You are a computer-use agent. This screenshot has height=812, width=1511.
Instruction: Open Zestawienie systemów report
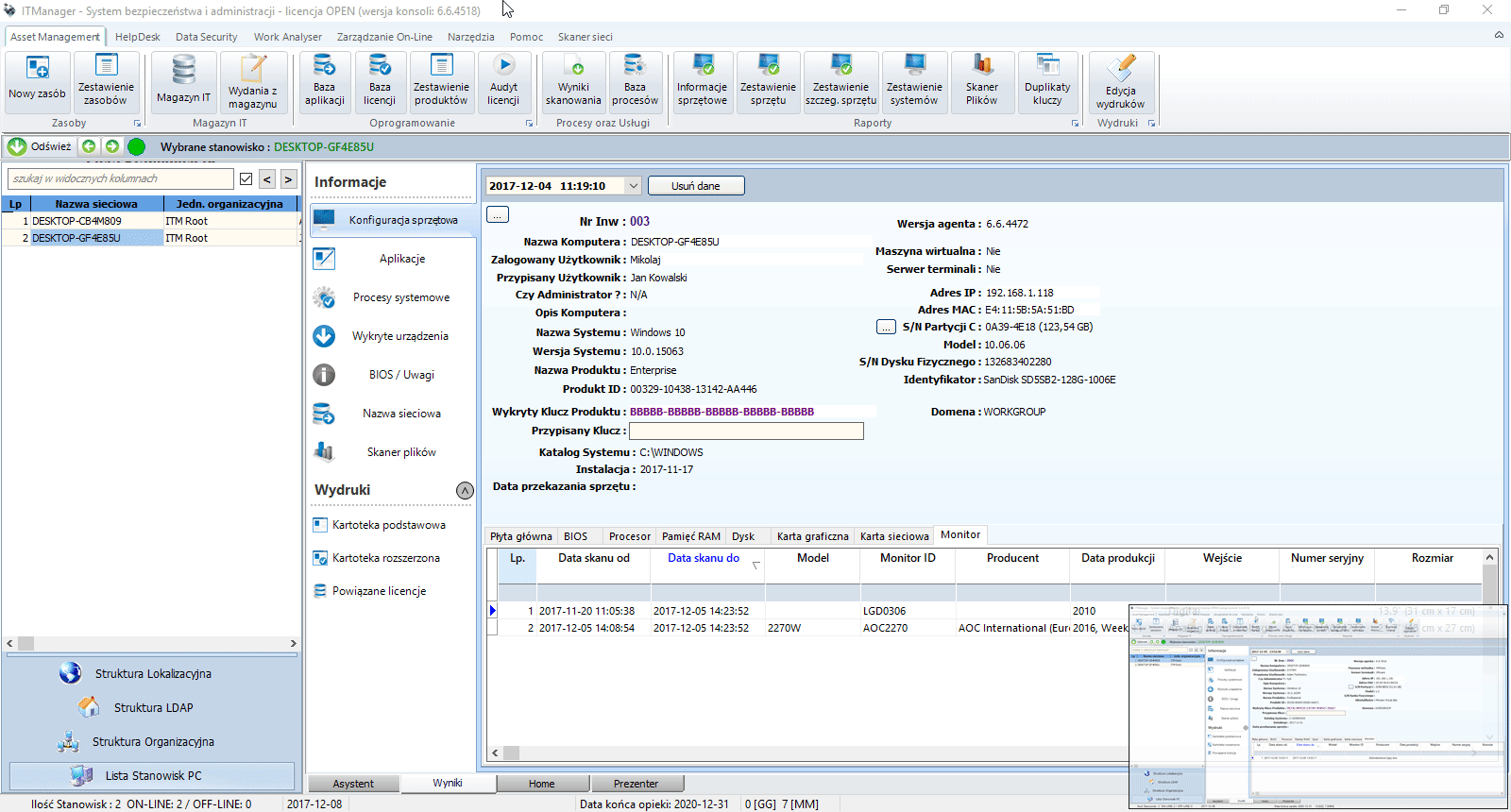[x=914, y=82]
